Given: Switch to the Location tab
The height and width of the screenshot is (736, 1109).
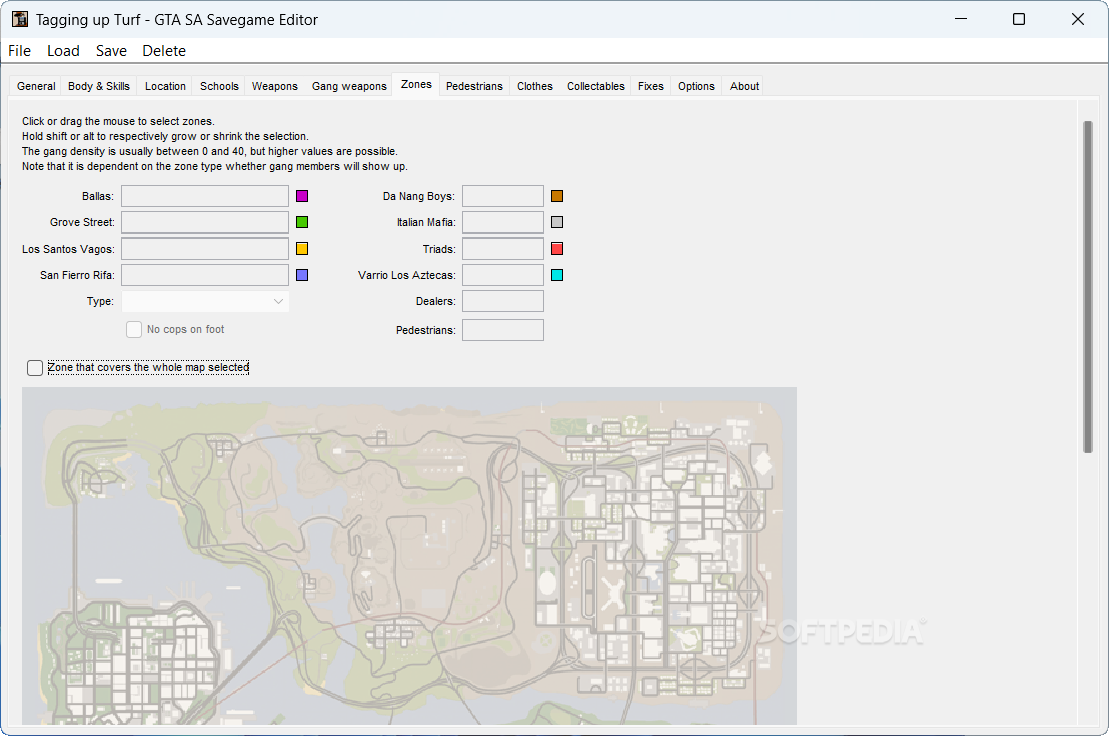Looking at the screenshot, I should pyautogui.click(x=165, y=86).
